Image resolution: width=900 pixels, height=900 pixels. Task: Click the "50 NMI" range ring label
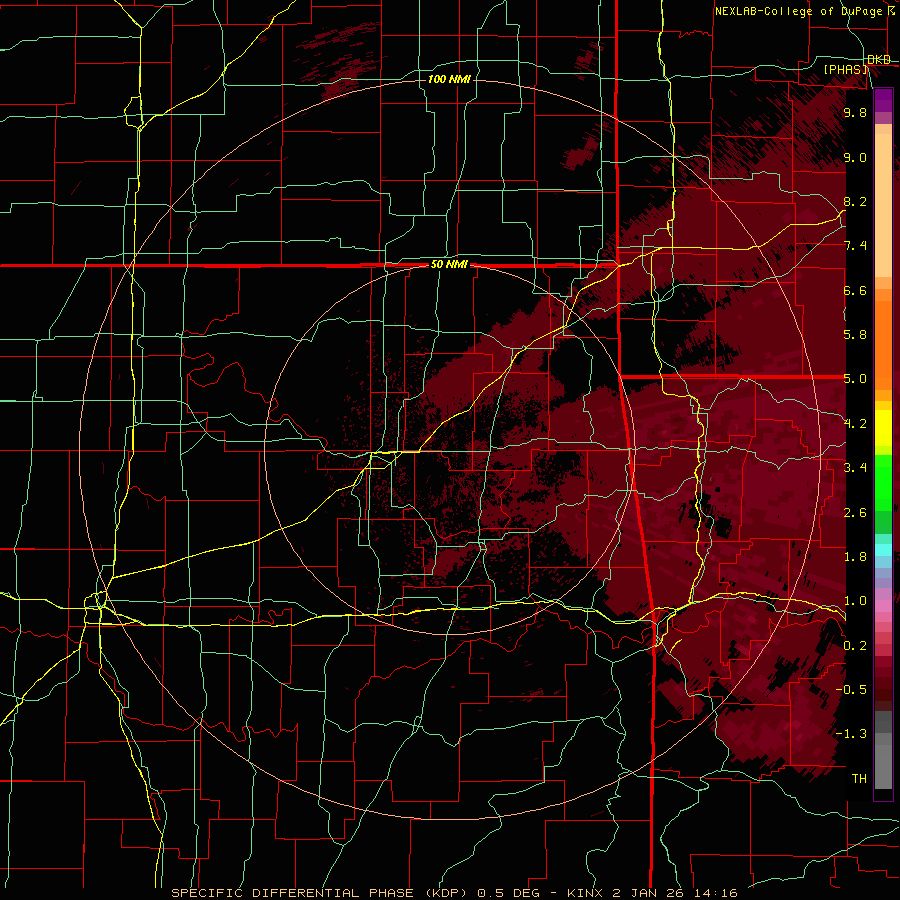(449, 265)
